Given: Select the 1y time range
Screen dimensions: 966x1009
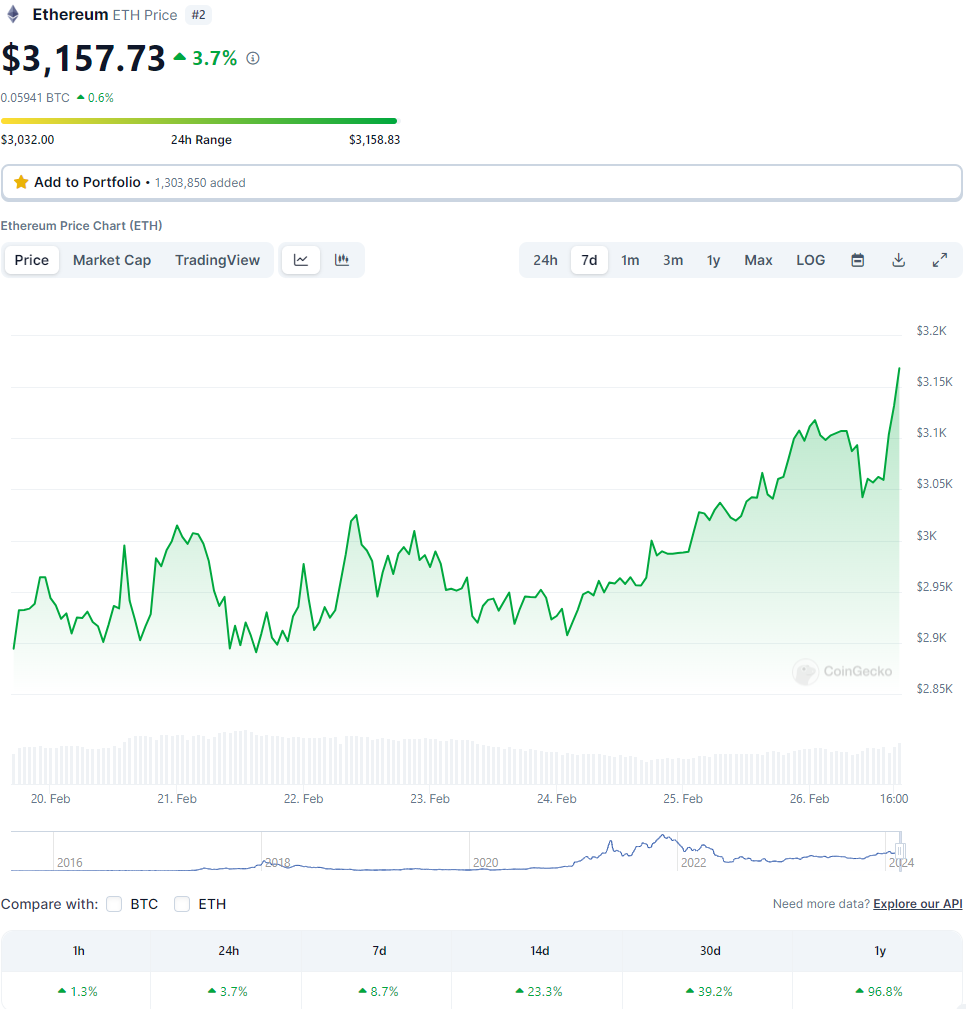Looking at the screenshot, I should [714, 260].
